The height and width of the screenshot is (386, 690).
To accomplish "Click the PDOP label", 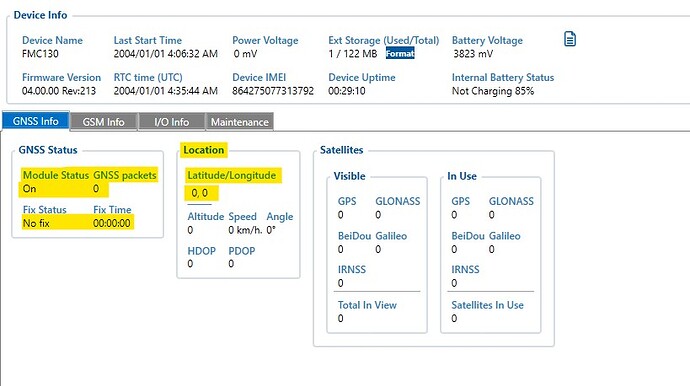I will tap(242, 251).
